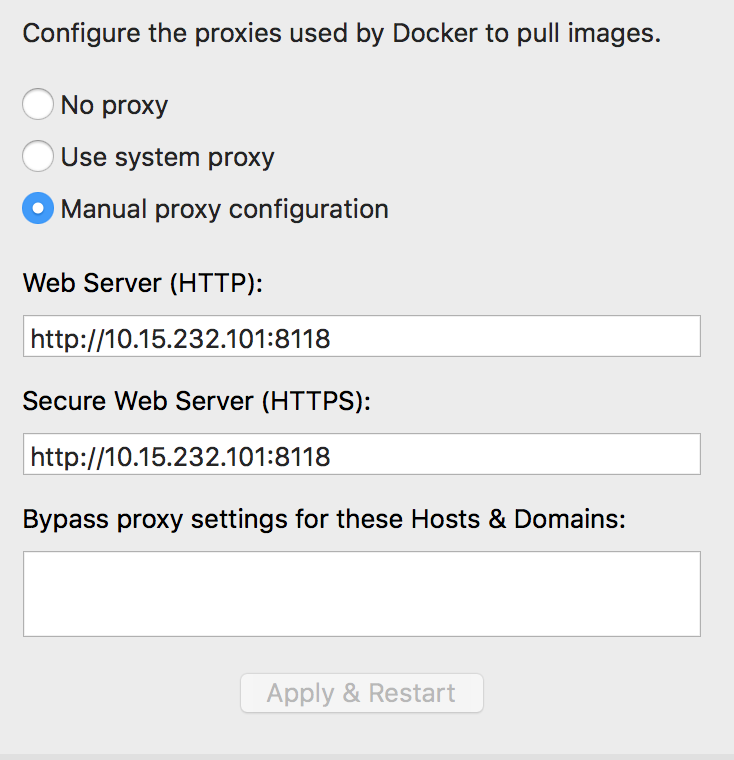Focus the Secure Web Server (HTTPS) input field
Viewport: 734px width, 760px height.
click(500, 455)
